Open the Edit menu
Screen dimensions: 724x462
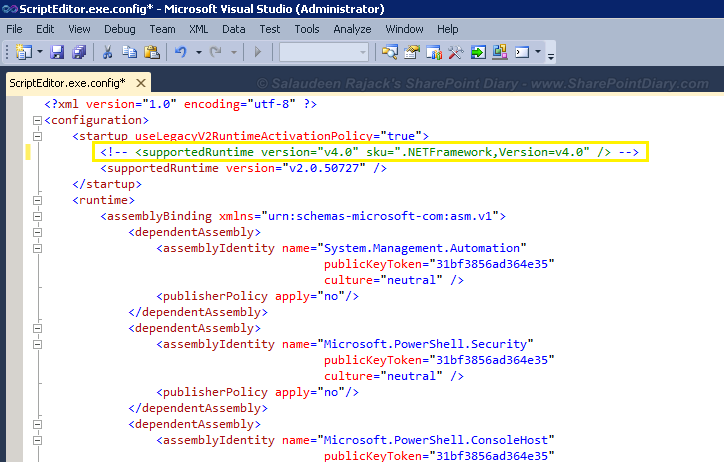click(x=45, y=29)
